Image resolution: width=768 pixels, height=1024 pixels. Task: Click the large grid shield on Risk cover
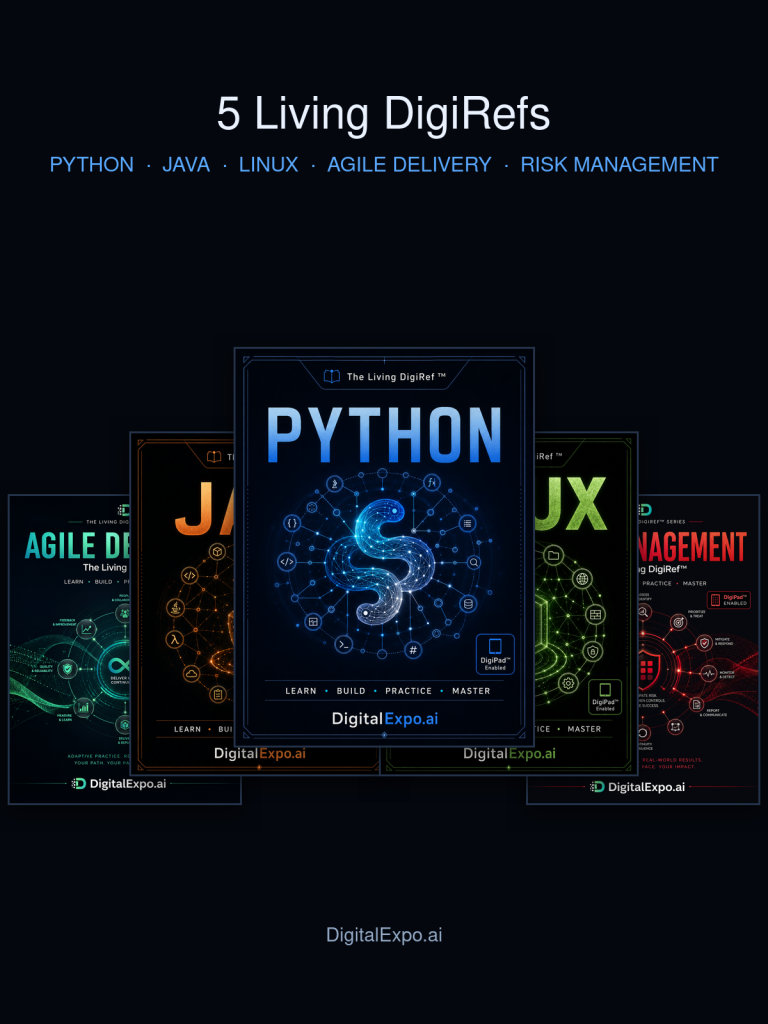pos(649,669)
